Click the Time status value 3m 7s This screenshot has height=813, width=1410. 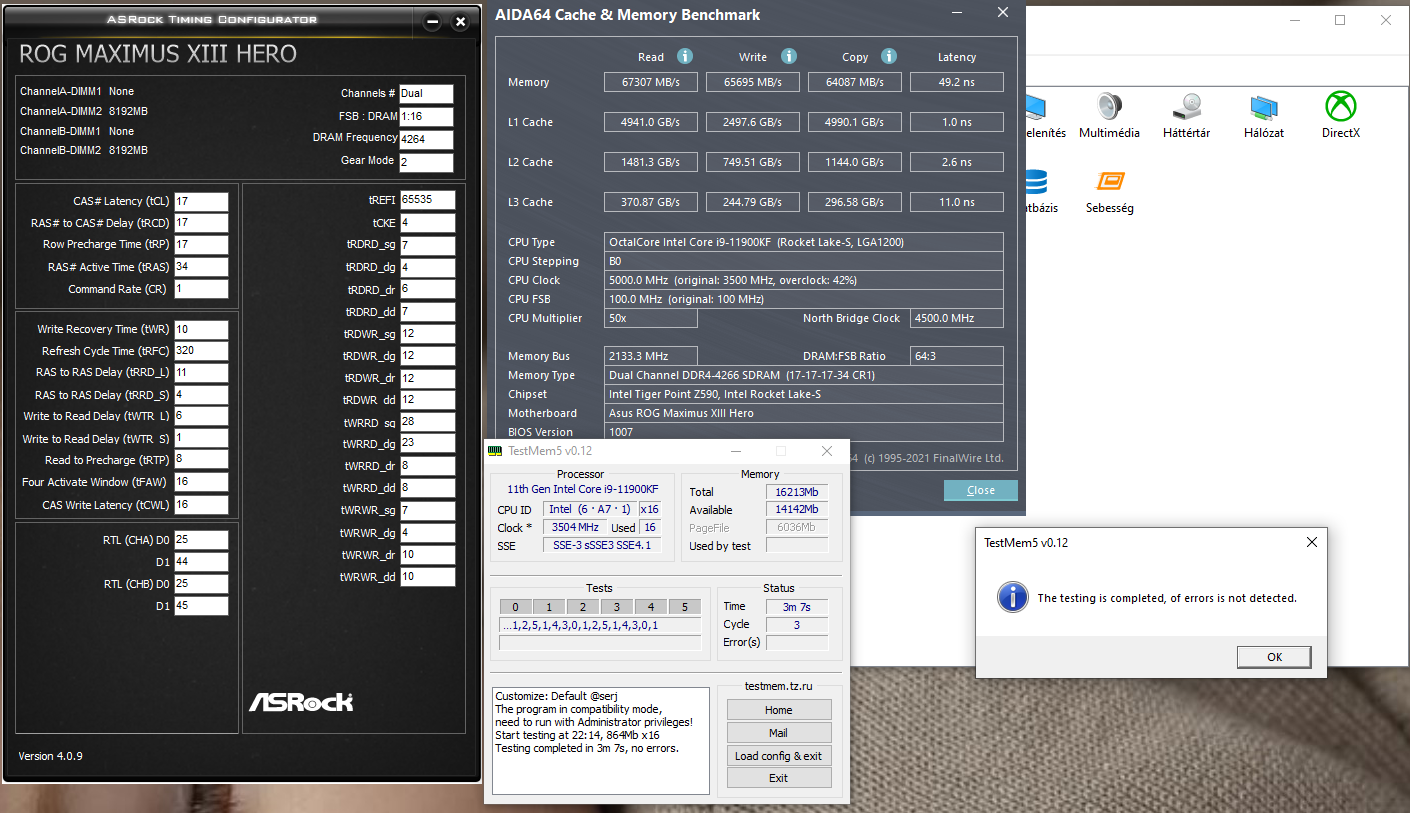(x=797, y=607)
